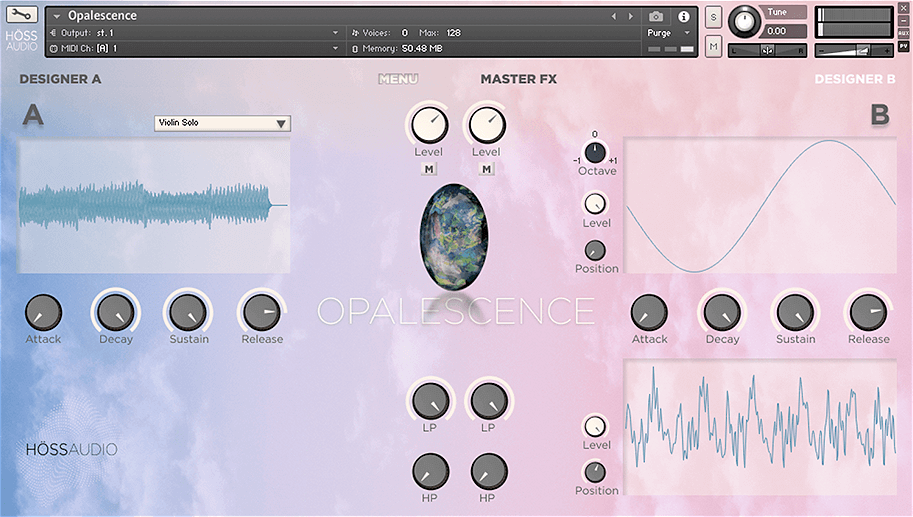Adjust Designer A Decay knob
913x517 pixels.
coord(116,312)
